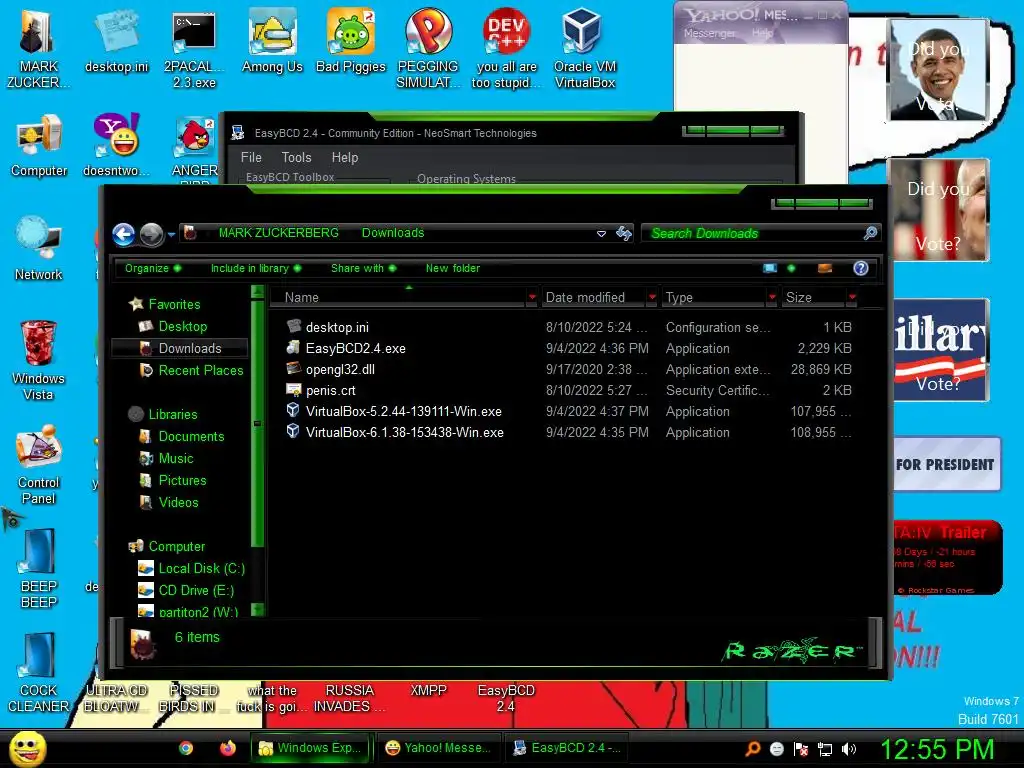The image size is (1024, 768).
Task: Expand the address bar history dropdown
Action: 601,234
